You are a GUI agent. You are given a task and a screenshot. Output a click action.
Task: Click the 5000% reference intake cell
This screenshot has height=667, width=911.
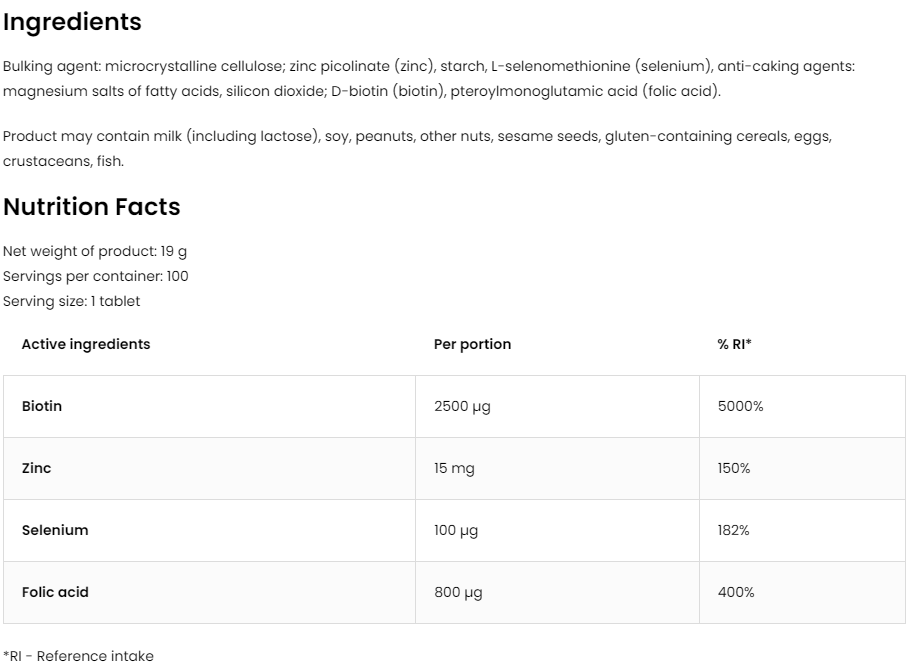[x=740, y=406]
